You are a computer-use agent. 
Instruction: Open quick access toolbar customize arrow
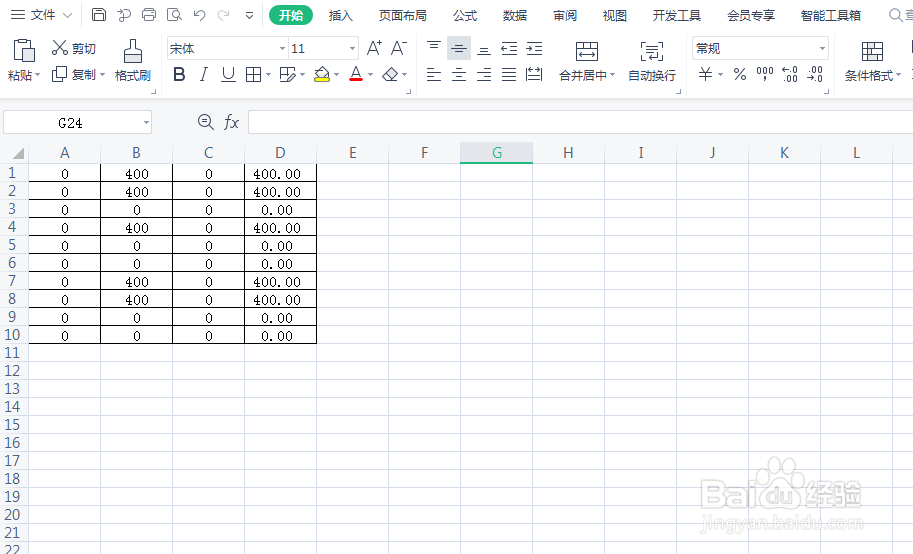(x=249, y=16)
